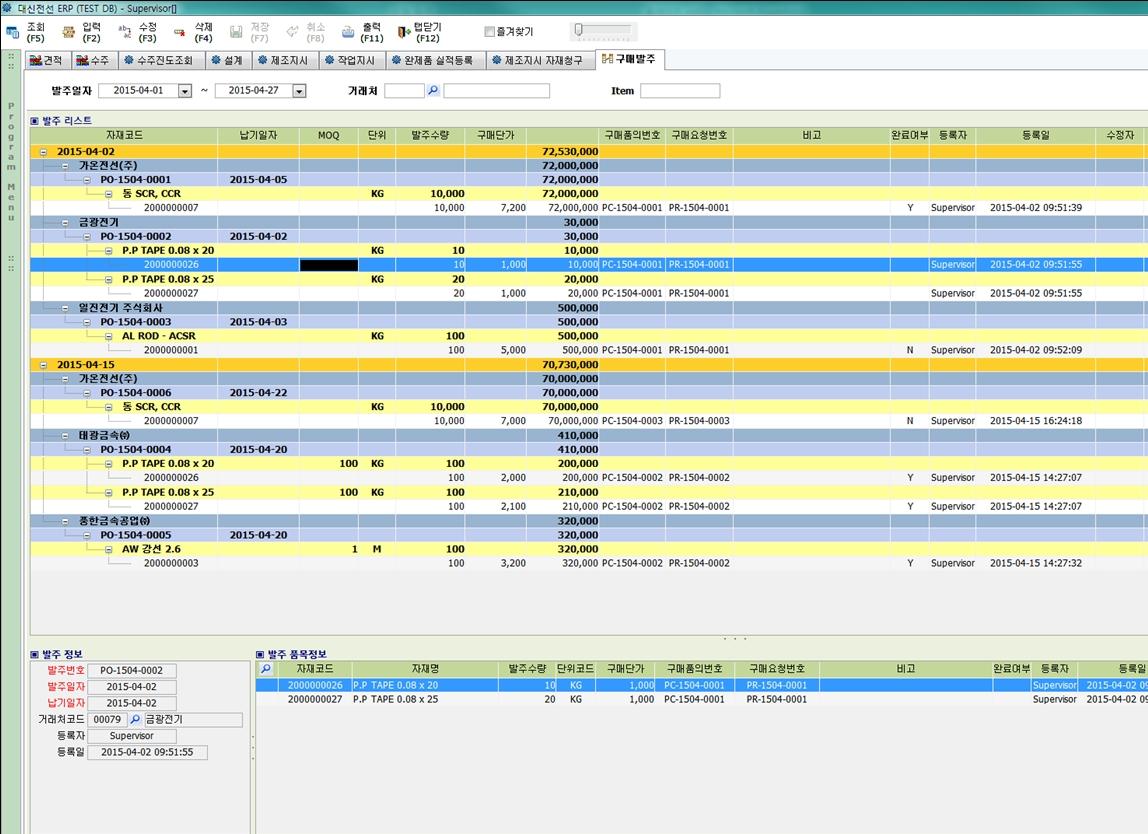Click the application icon in the title bar

point(7,8)
